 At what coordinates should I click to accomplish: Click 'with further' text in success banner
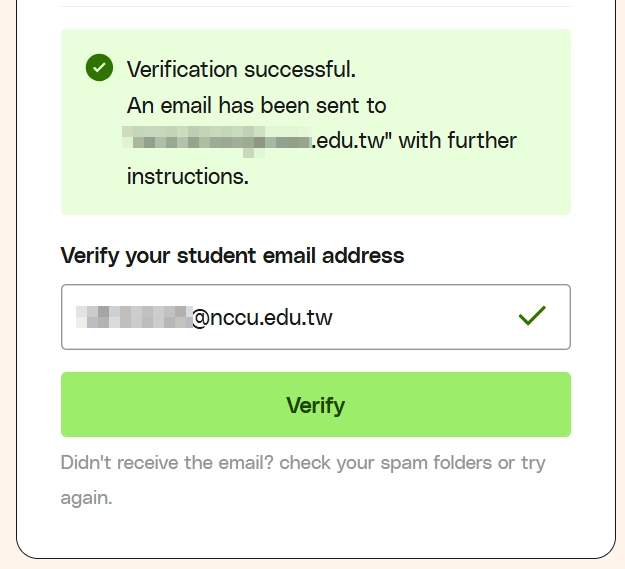click(x=458, y=141)
